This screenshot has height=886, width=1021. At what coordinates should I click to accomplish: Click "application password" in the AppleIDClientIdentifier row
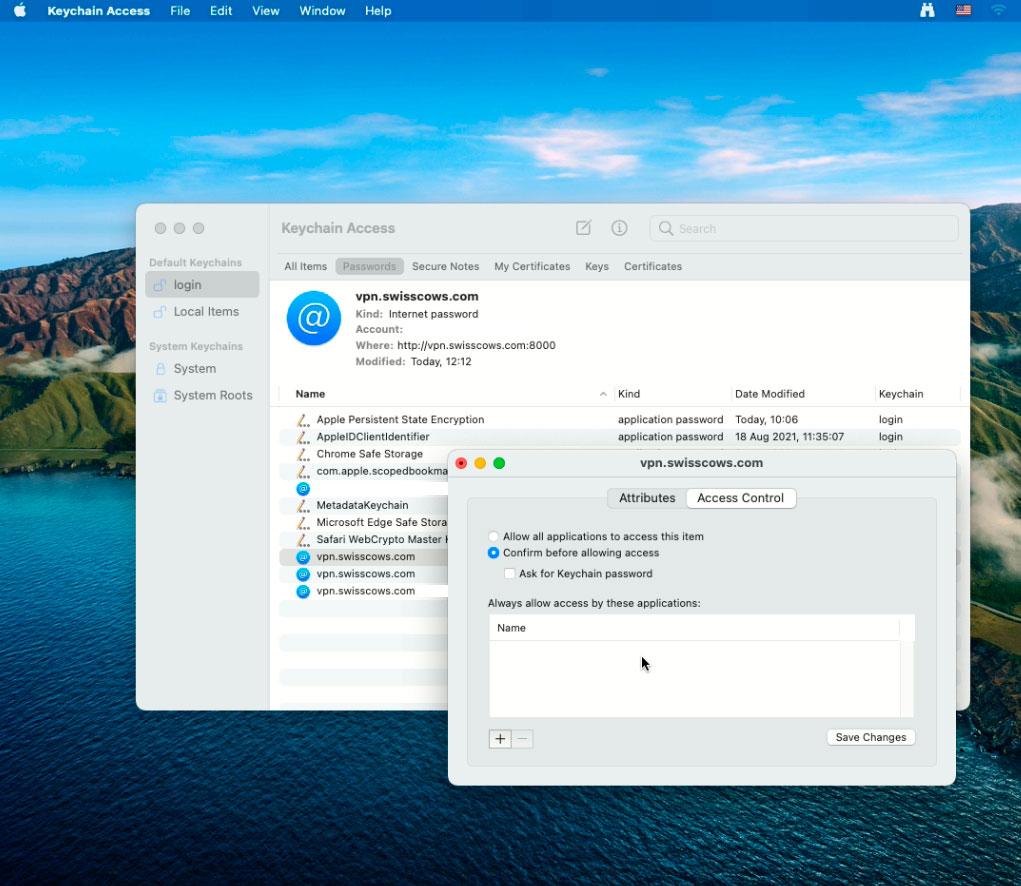(x=670, y=437)
